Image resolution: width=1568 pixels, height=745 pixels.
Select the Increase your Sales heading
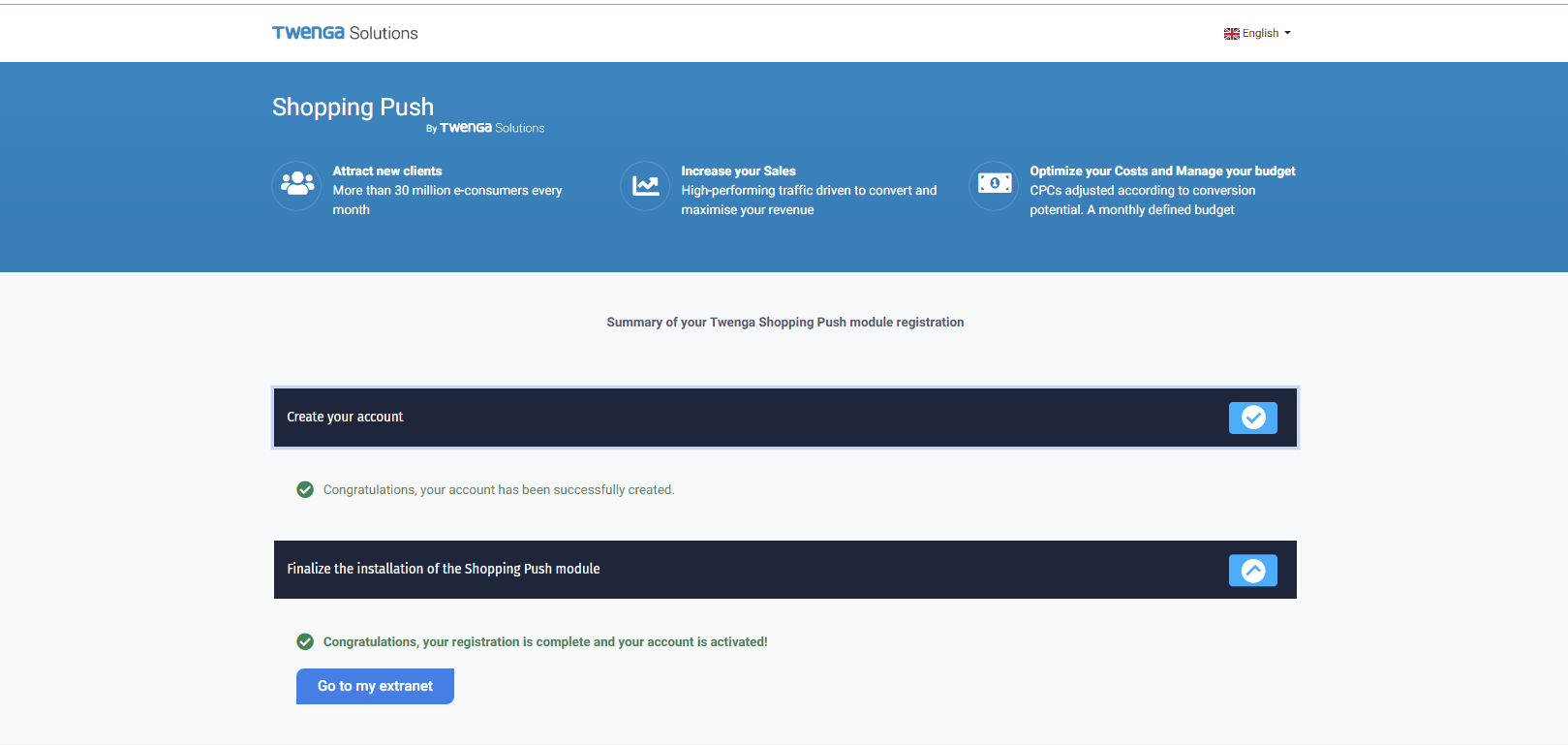pos(738,171)
